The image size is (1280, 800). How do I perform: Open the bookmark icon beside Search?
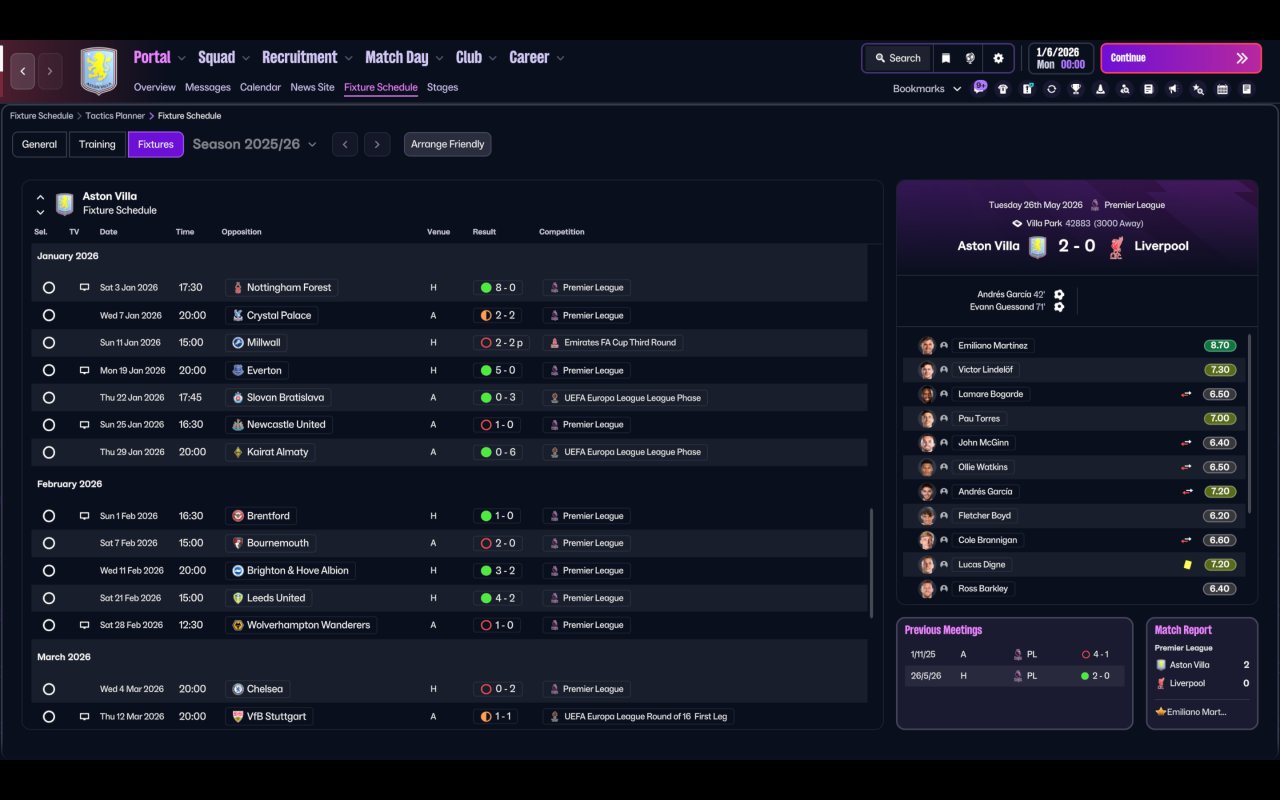945,58
